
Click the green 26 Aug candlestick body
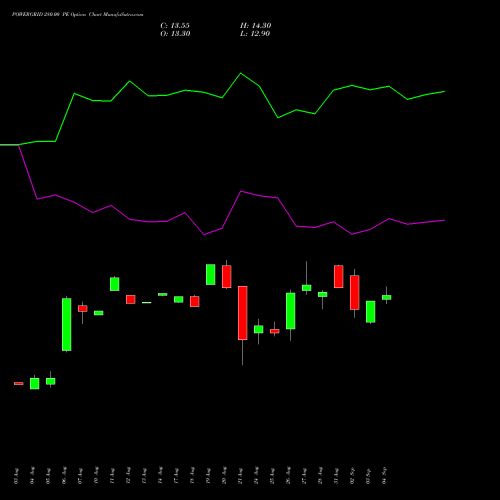pos(291,311)
